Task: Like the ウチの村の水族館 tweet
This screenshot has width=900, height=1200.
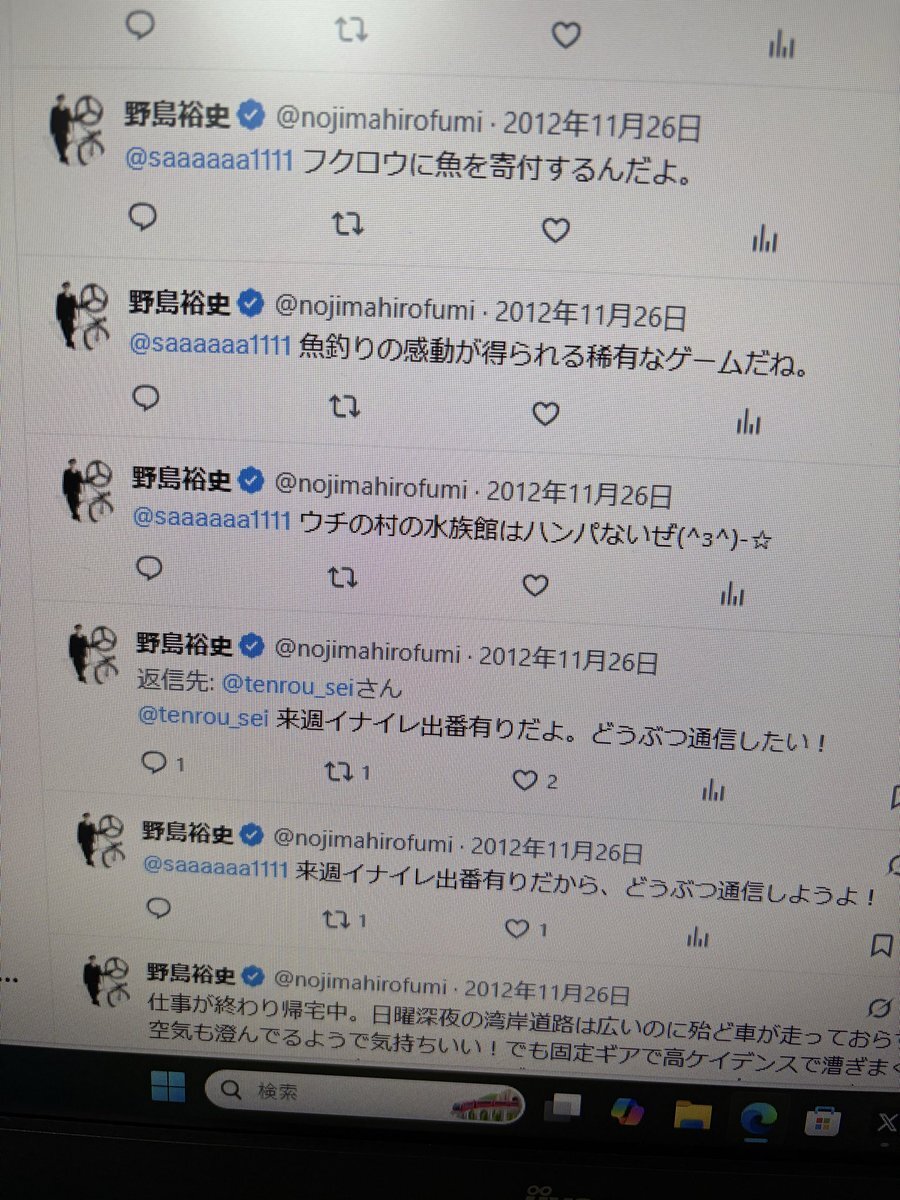Action: (x=536, y=586)
